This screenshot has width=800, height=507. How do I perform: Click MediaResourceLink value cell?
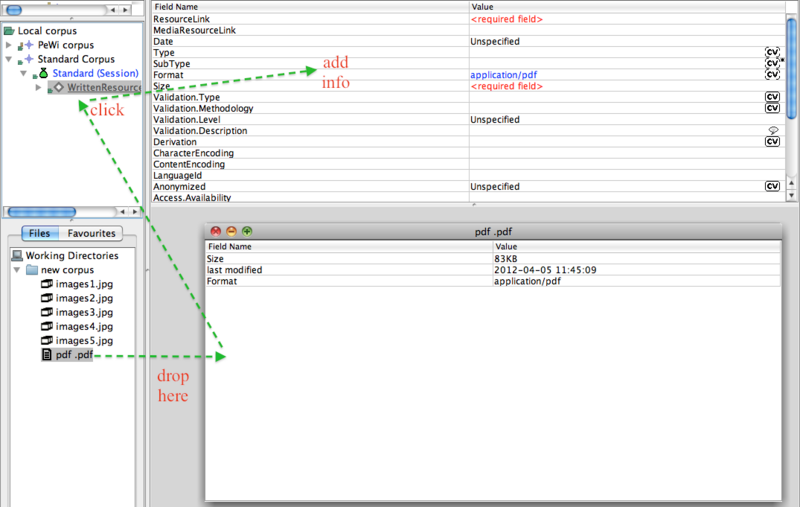click(x=627, y=30)
